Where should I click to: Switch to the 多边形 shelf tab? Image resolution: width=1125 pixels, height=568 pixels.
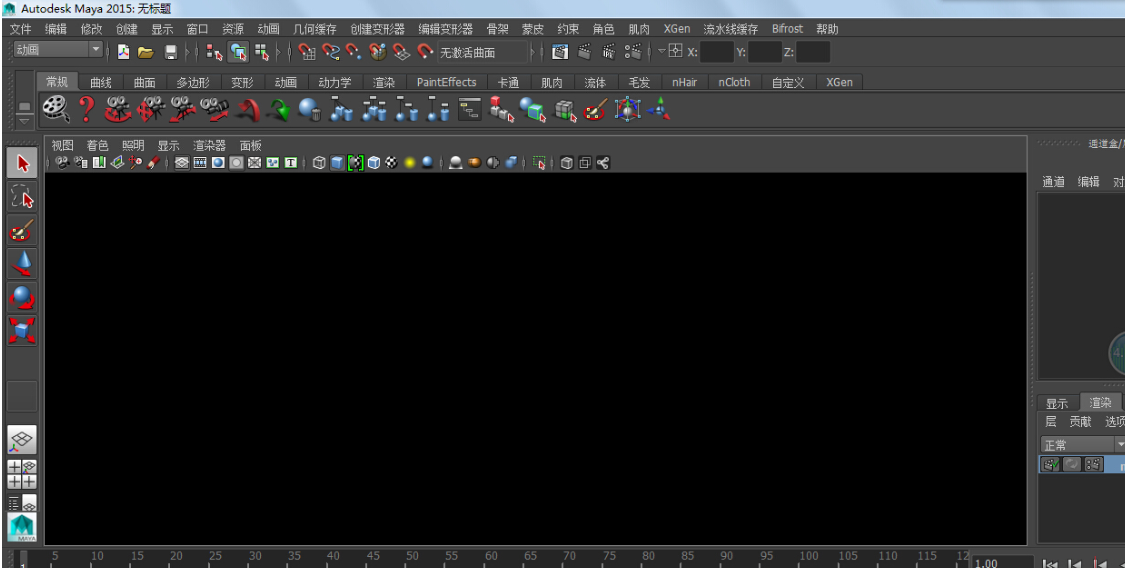193,83
